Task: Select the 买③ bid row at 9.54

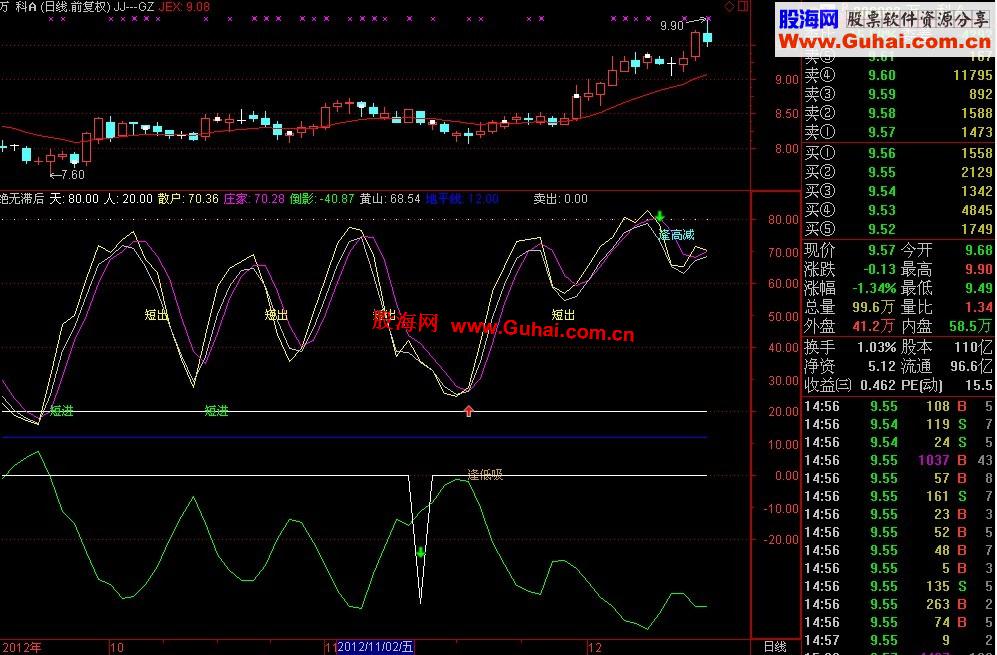Action: point(898,191)
